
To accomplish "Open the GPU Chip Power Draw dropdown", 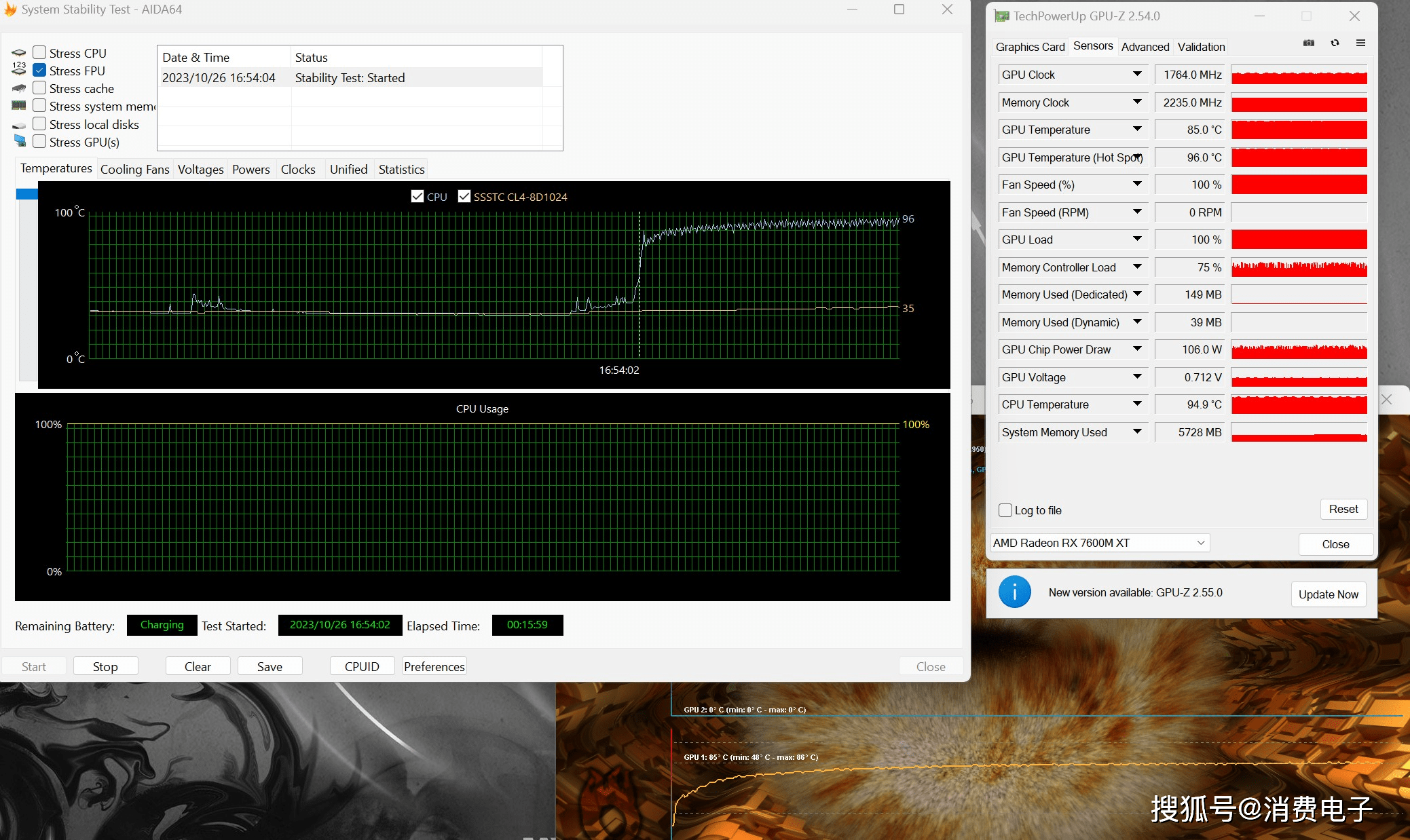I will [x=1137, y=349].
